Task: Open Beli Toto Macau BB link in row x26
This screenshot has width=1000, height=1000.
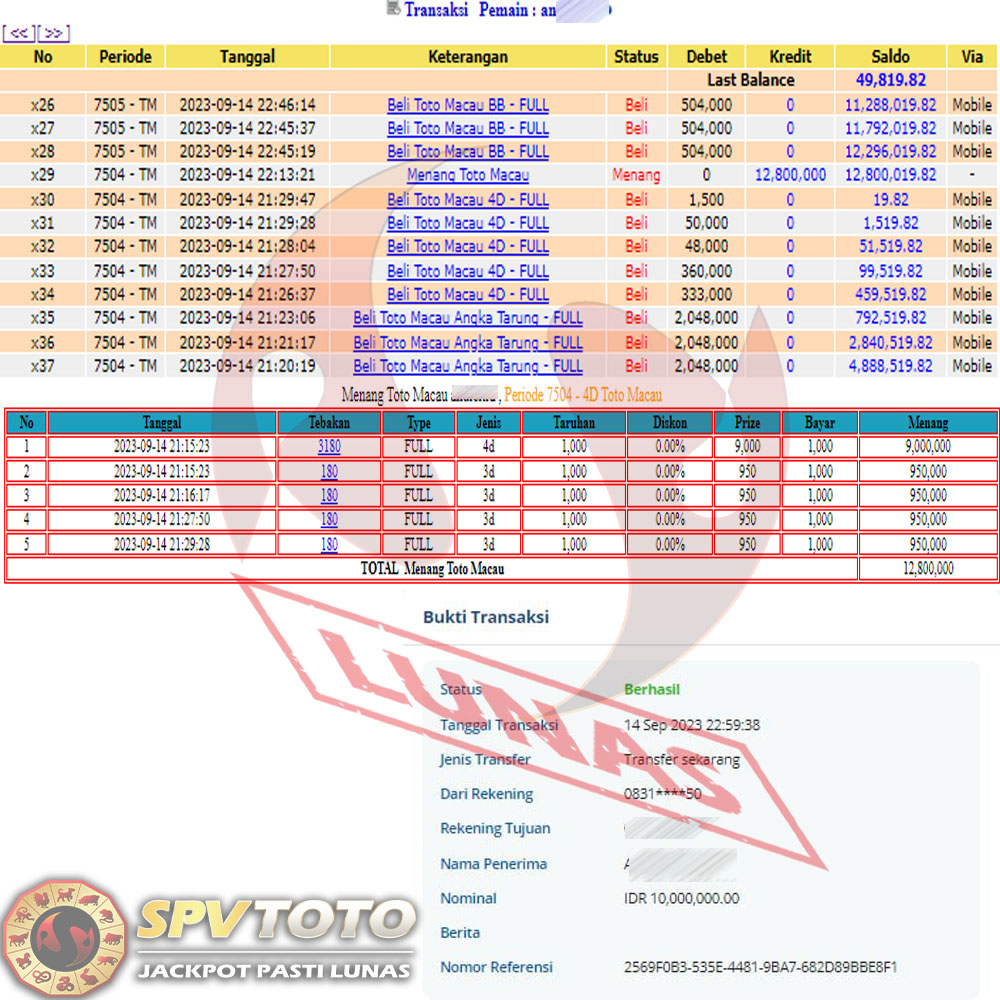Action: click(467, 105)
